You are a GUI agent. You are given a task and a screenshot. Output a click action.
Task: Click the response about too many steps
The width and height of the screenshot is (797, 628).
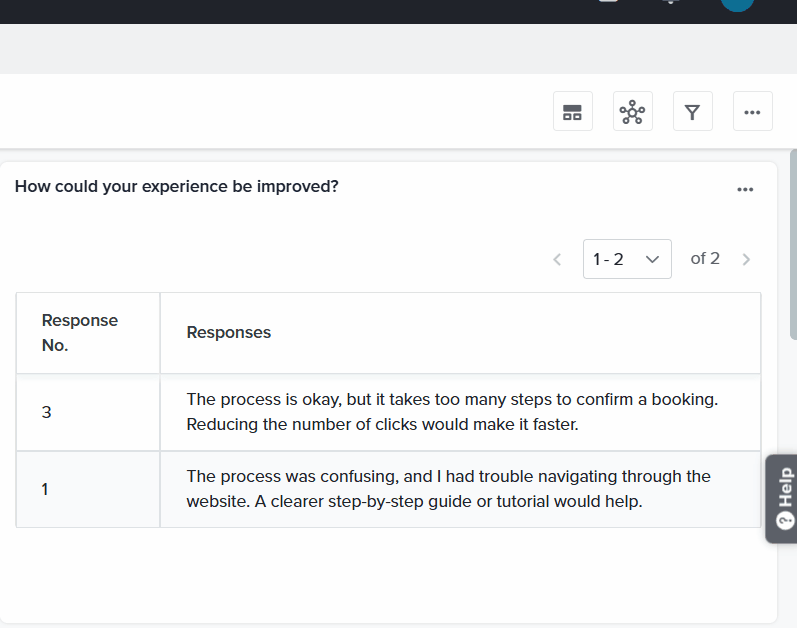[452, 412]
